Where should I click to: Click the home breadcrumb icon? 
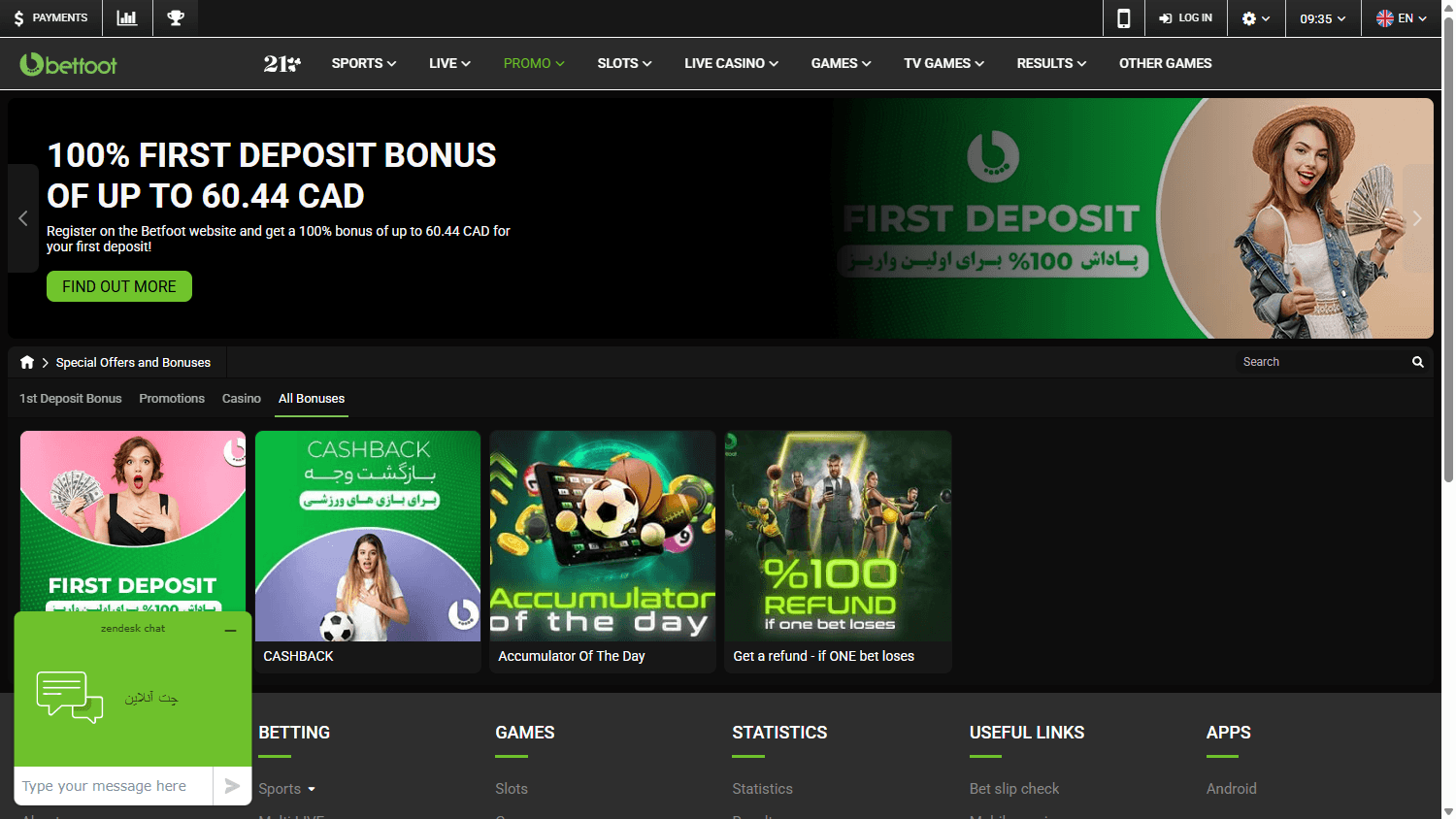point(27,362)
